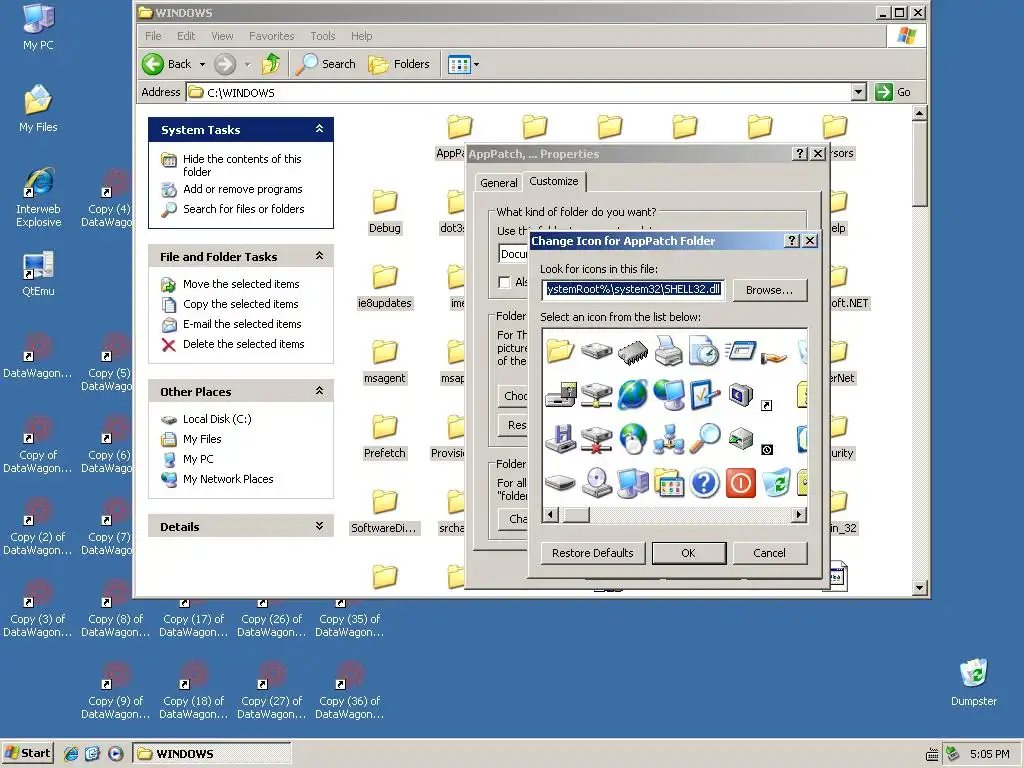Select the magnifying glass icon in list
1024x768 pixels.
705,438
